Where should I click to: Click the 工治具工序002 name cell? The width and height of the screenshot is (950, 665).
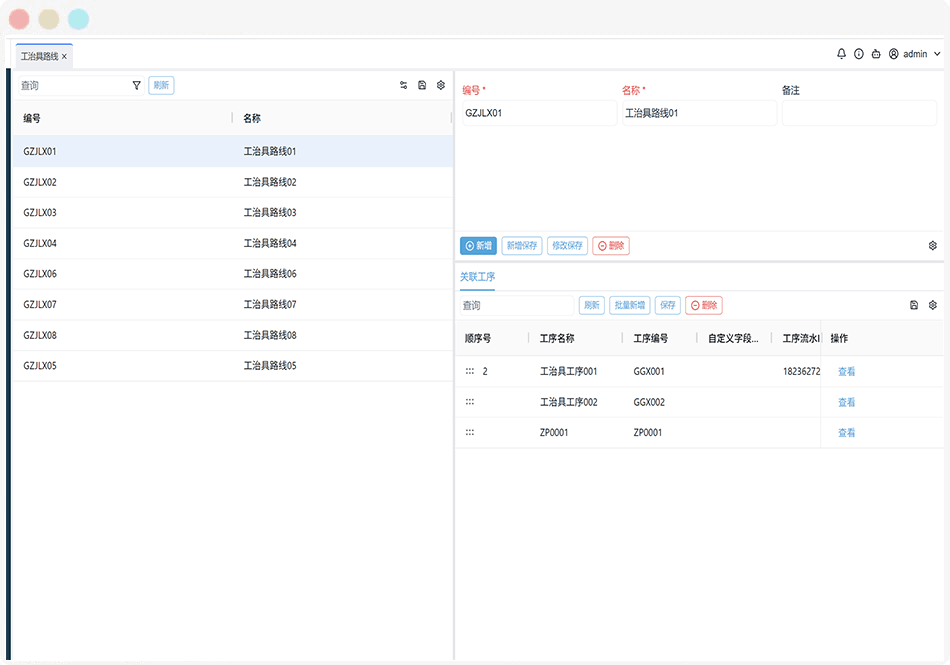click(x=568, y=402)
